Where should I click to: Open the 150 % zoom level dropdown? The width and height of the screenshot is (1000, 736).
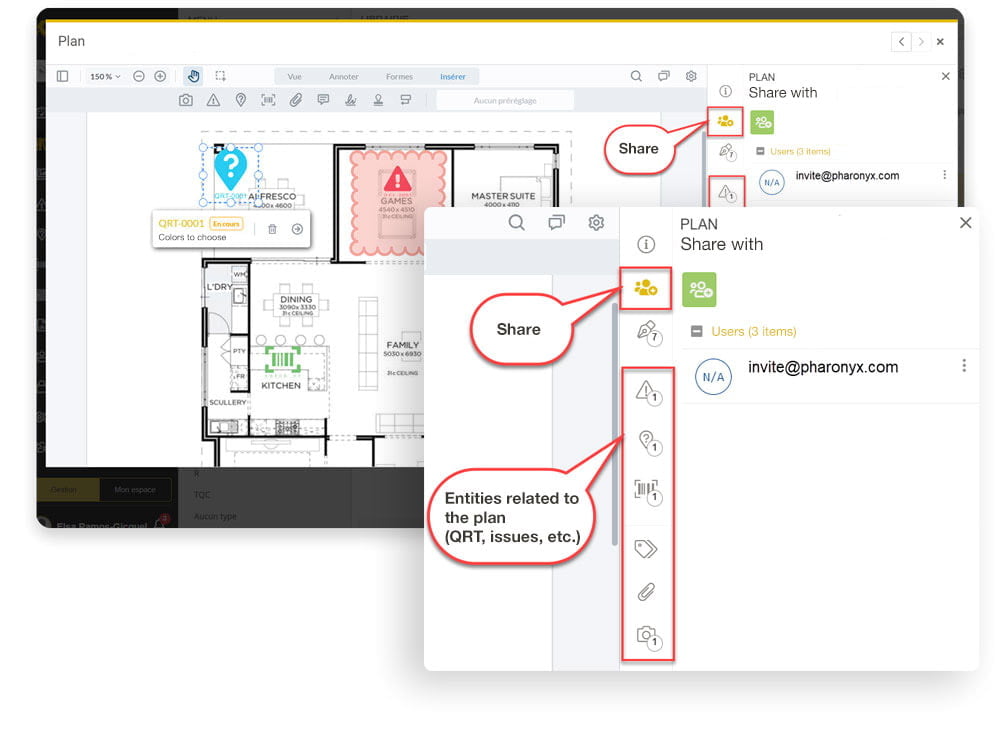[x=105, y=77]
